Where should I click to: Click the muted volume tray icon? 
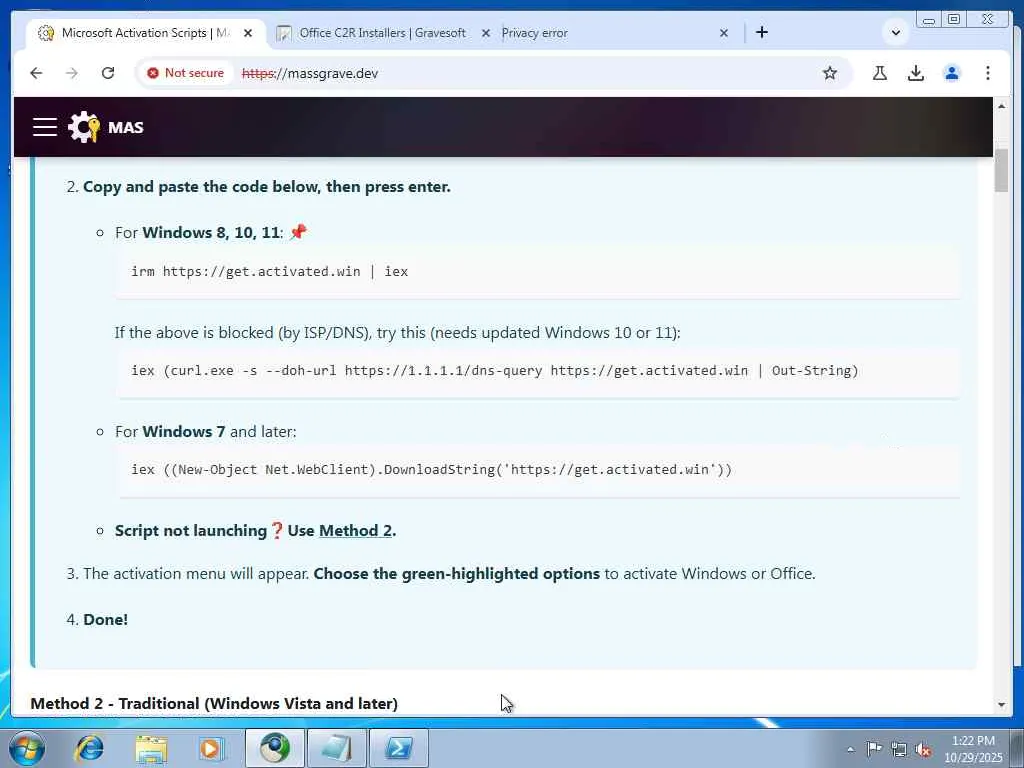click(924, 750)
